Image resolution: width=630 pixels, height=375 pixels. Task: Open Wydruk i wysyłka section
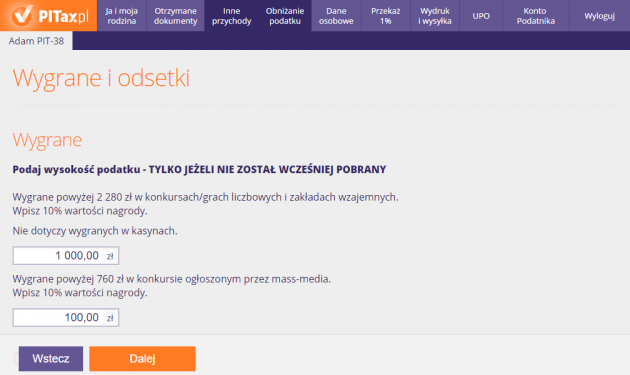coord(435,16)
